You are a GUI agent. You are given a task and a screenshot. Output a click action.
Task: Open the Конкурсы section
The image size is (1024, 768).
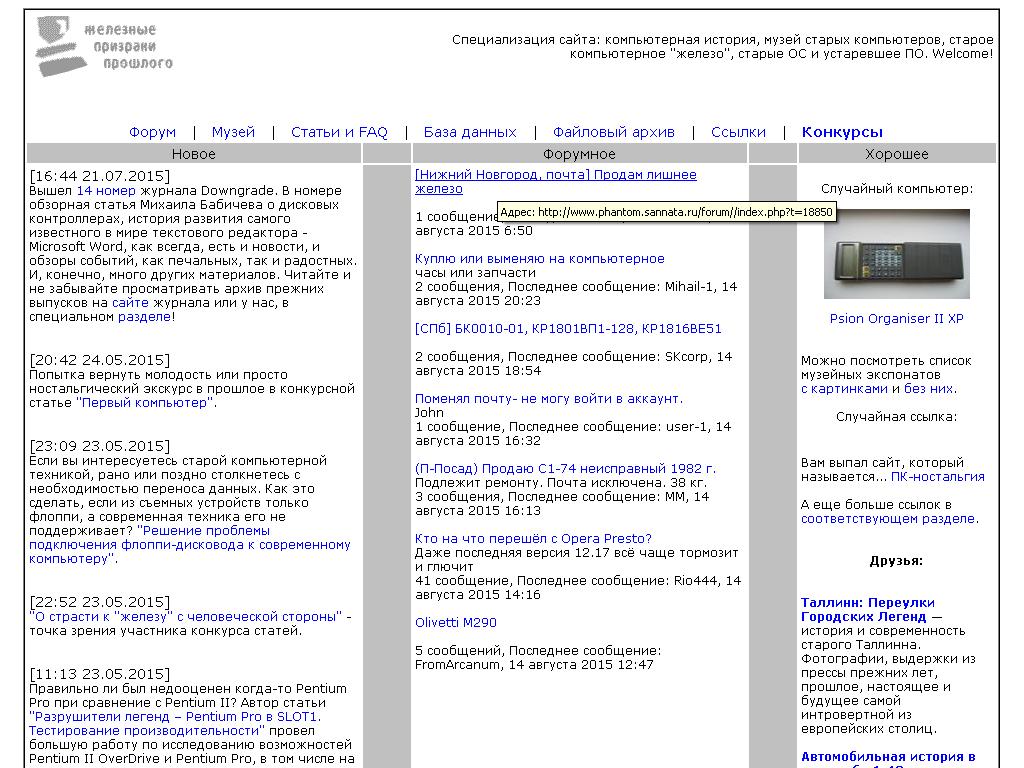[x=842, y=132]
